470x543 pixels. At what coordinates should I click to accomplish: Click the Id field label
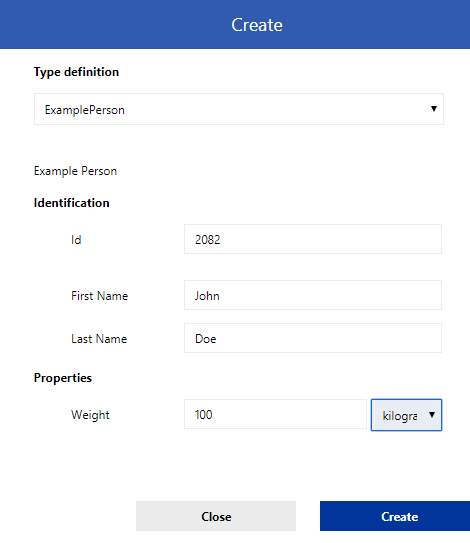tap(76, 240)
